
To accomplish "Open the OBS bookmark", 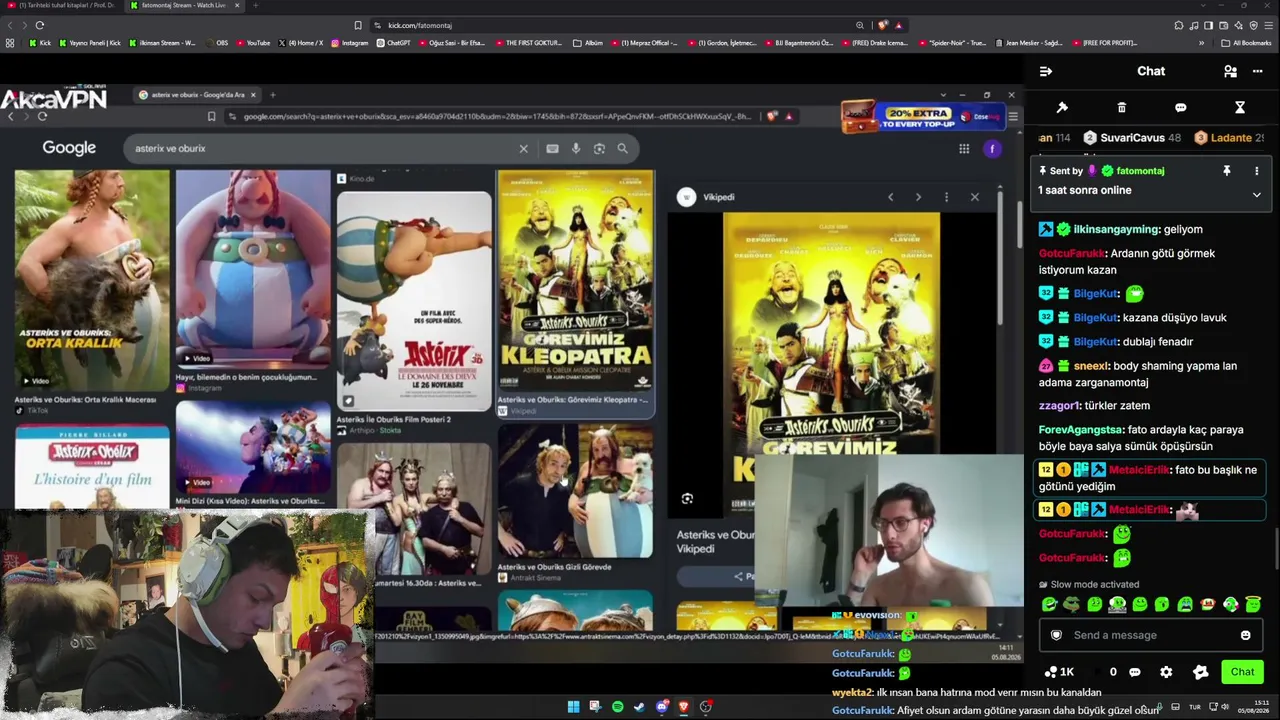I will coord(216,43).
